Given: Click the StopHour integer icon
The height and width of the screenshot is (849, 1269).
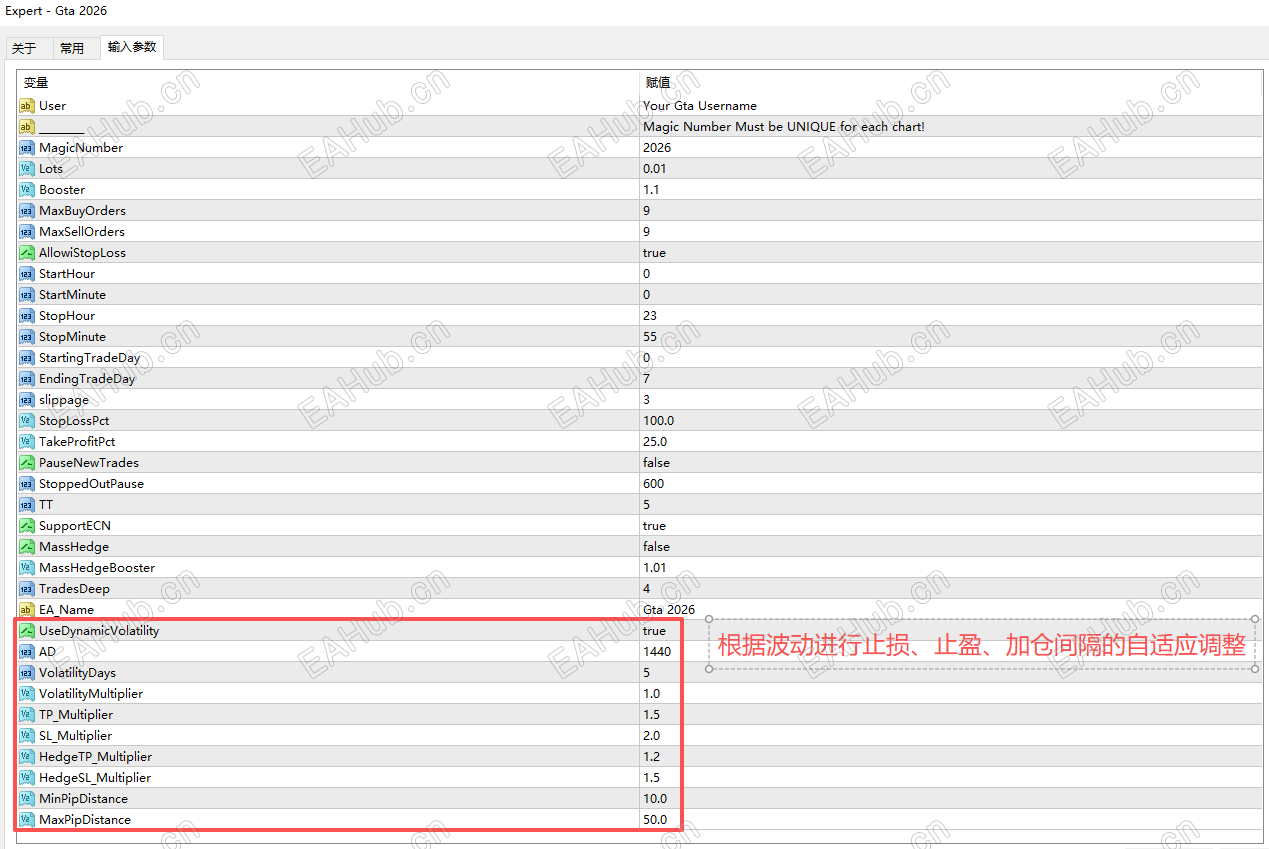Looking at the screenshot, I should (27, 316).
